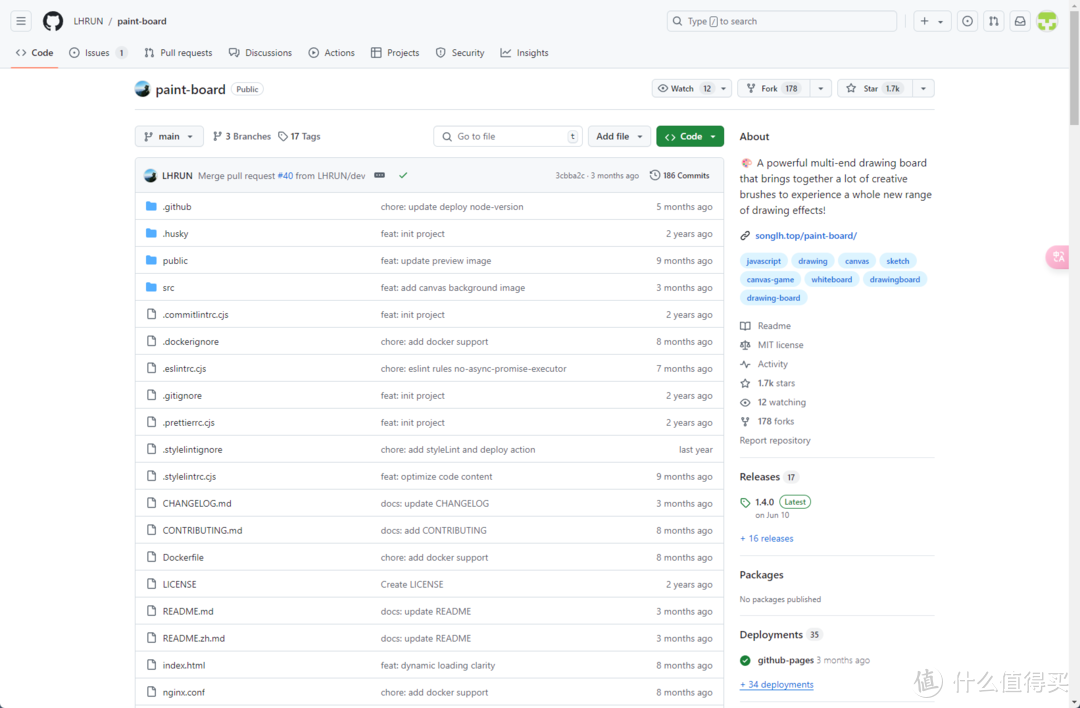Click the GitHub logo icon
The width and height of the screenshot is (1080, 708).
click(x=53, y=21)
